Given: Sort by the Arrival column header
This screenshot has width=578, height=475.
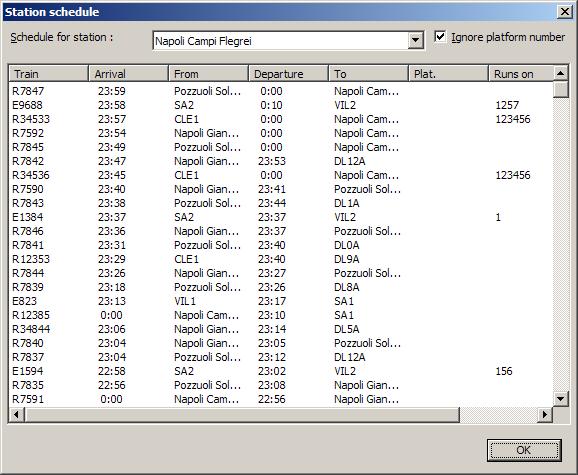Looking at the screenshot, I should pos(128,74).
